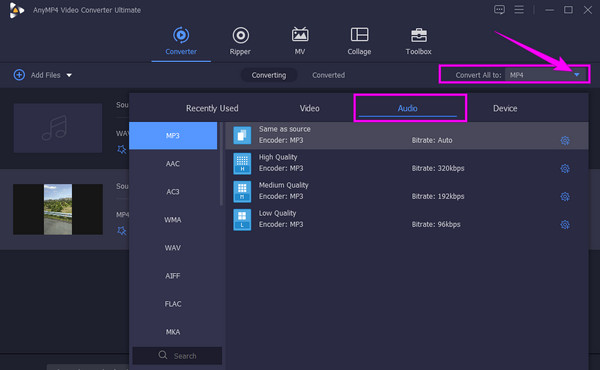Choose the Same as source preset
The width and height of the screenshot is (600, 370).
[x=407, y=135]
